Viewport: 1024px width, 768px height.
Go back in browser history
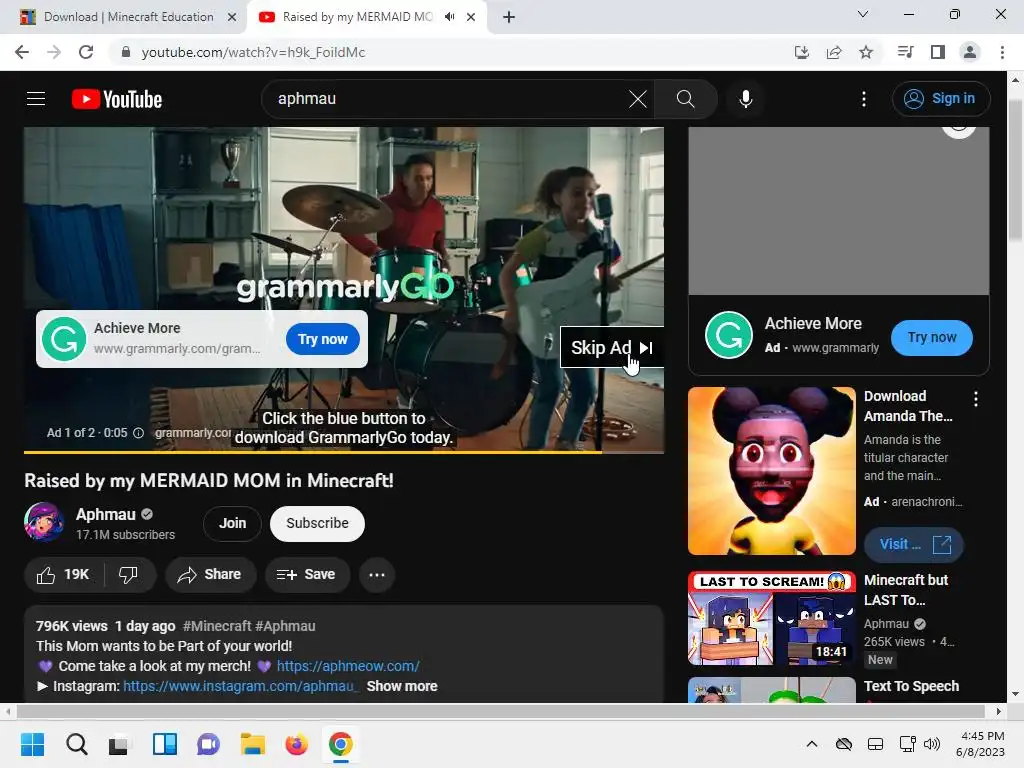[x=22, y=52]
